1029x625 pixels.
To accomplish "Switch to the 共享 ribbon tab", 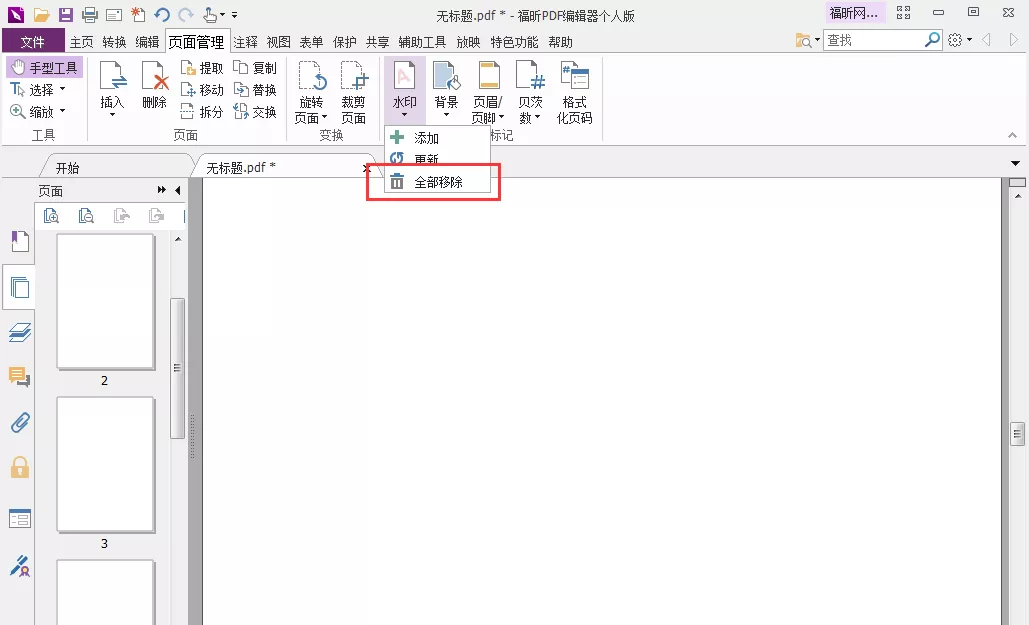I will 377,42.
